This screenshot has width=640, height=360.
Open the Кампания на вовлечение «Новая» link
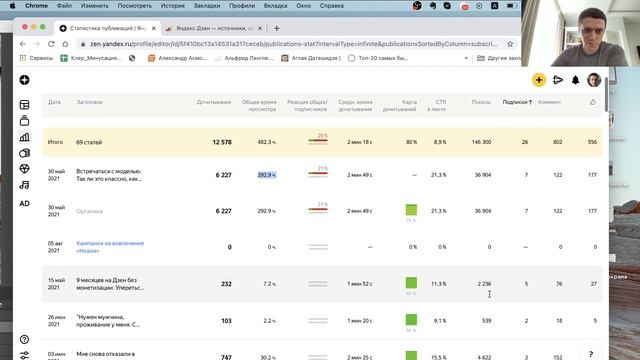click(x=110, y=247)
